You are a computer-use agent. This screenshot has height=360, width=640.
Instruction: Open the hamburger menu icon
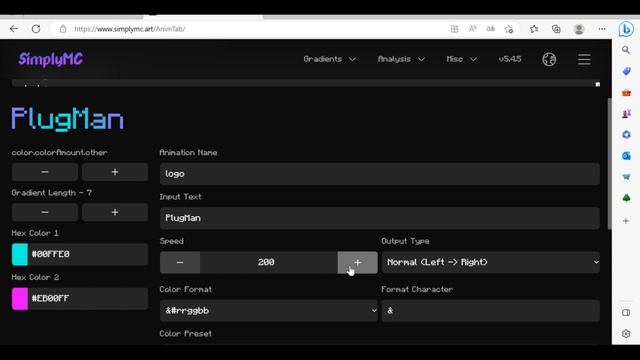tap(584, 60)
